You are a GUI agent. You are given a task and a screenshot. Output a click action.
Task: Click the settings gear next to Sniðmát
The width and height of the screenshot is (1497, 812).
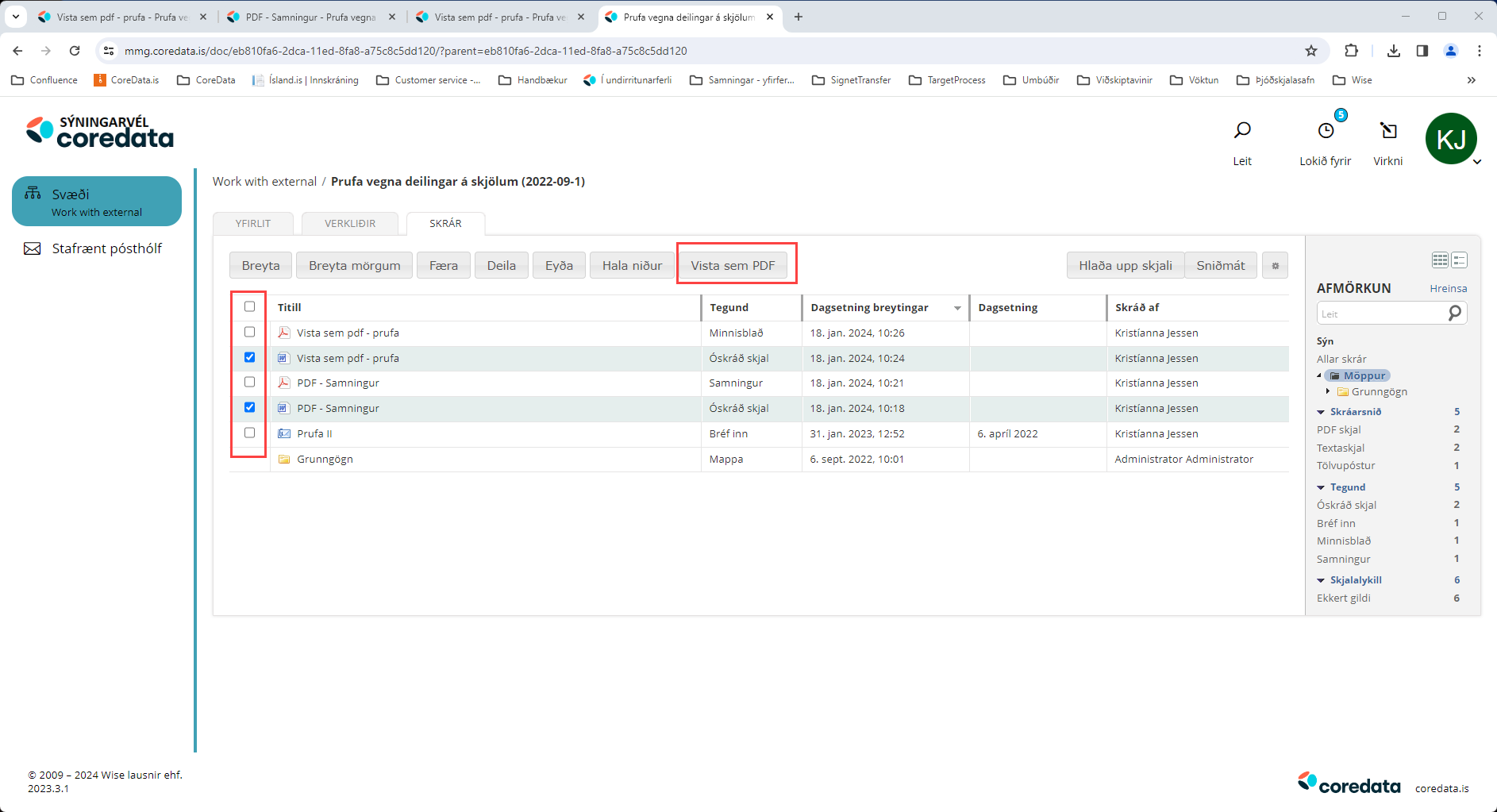click(1276, 266)
